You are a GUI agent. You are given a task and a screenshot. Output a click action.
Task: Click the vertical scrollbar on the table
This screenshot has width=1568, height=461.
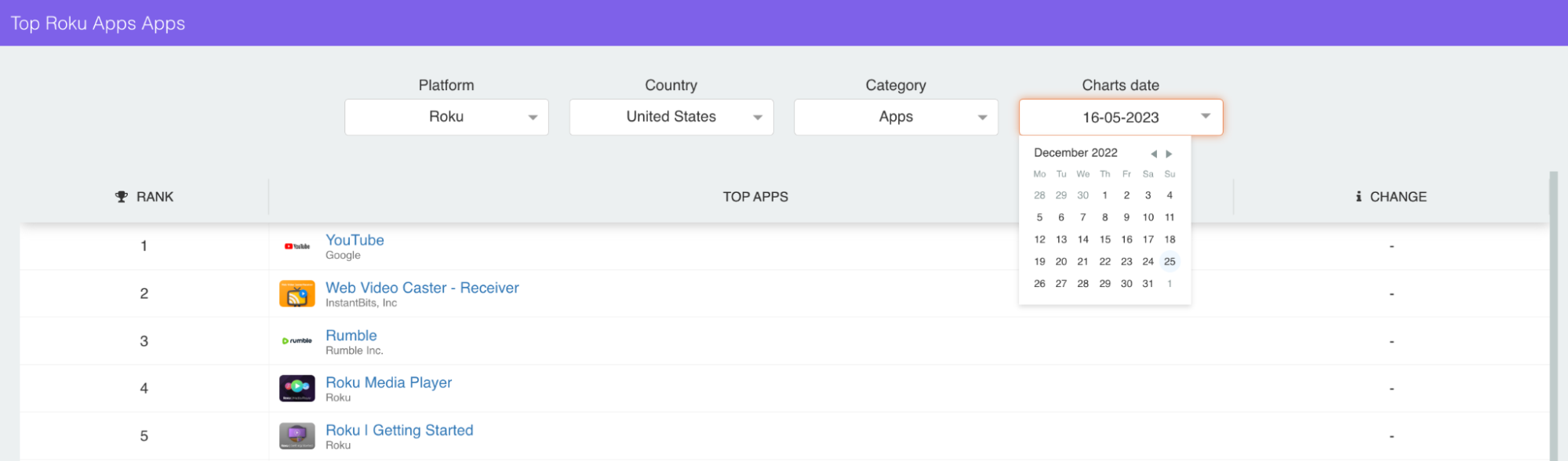click(1553, 314)
